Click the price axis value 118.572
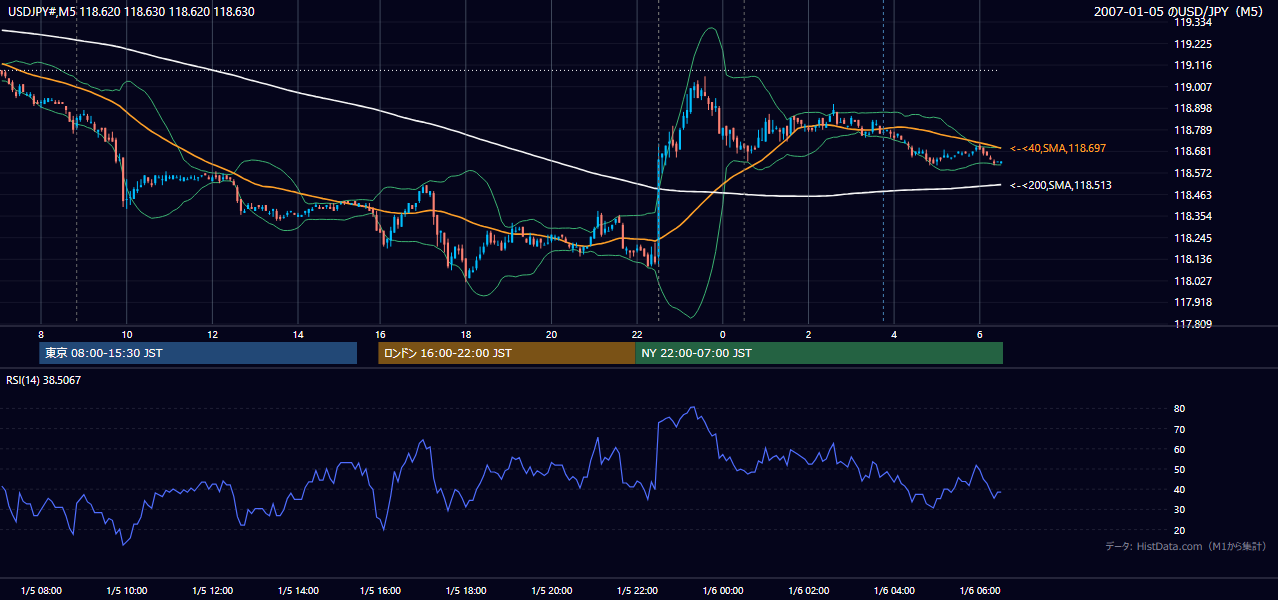Image resolution: width=1278 pixels, height=600 pixels. [1193, 173]
